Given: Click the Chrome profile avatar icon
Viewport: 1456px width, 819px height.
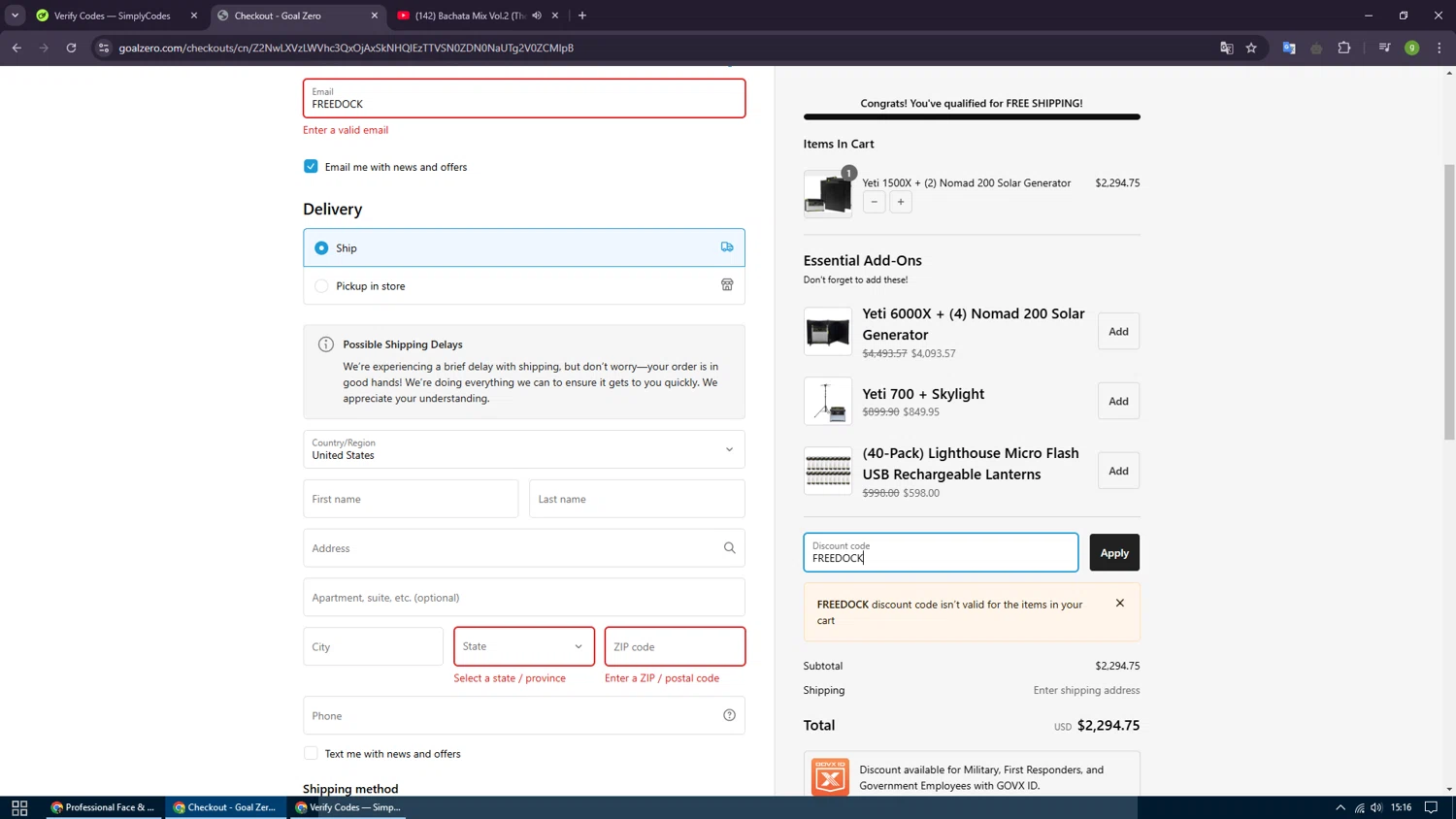Looking at the screenshot, I should click(1411, 48).
